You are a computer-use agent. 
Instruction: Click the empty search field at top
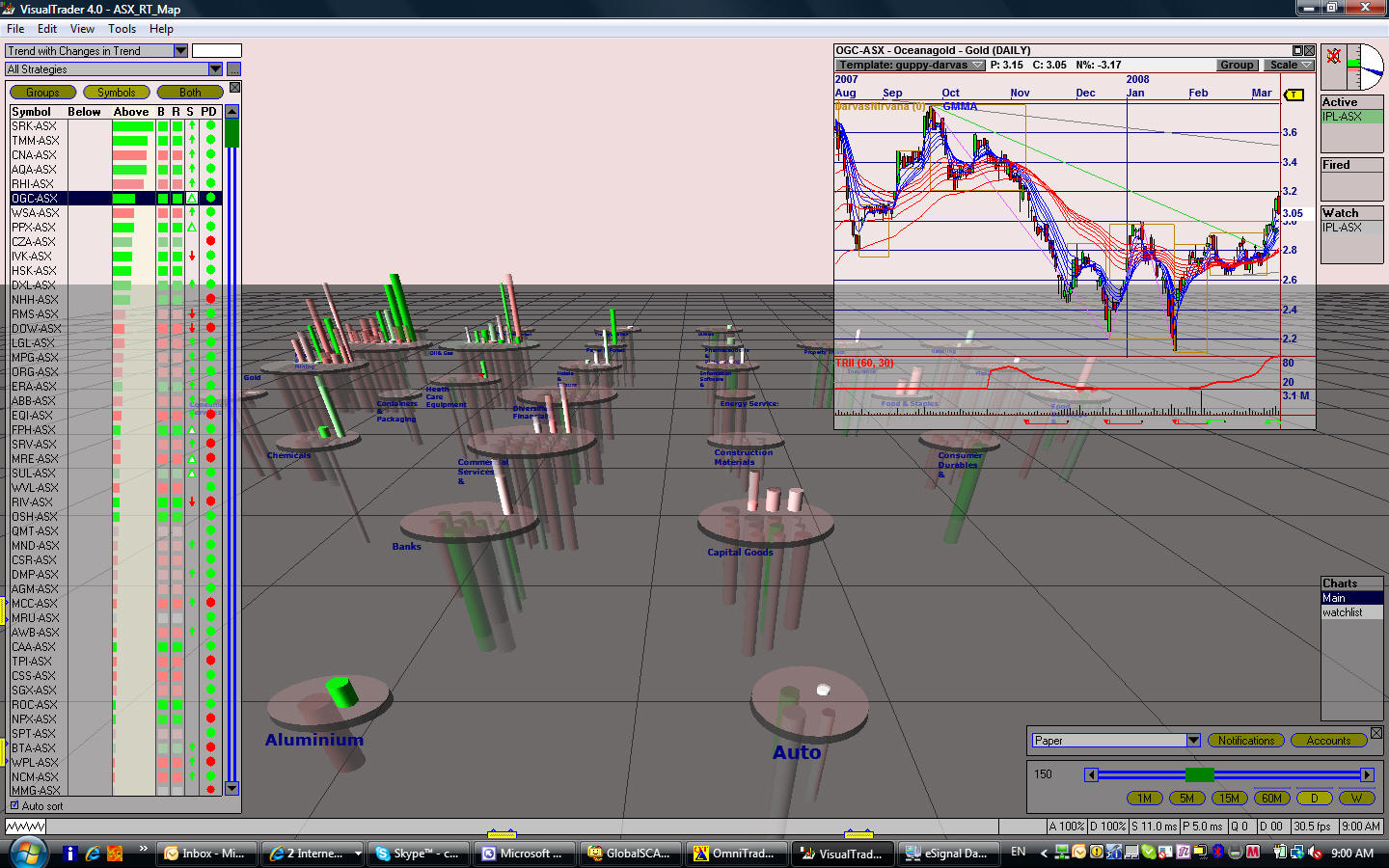point(217,51)
